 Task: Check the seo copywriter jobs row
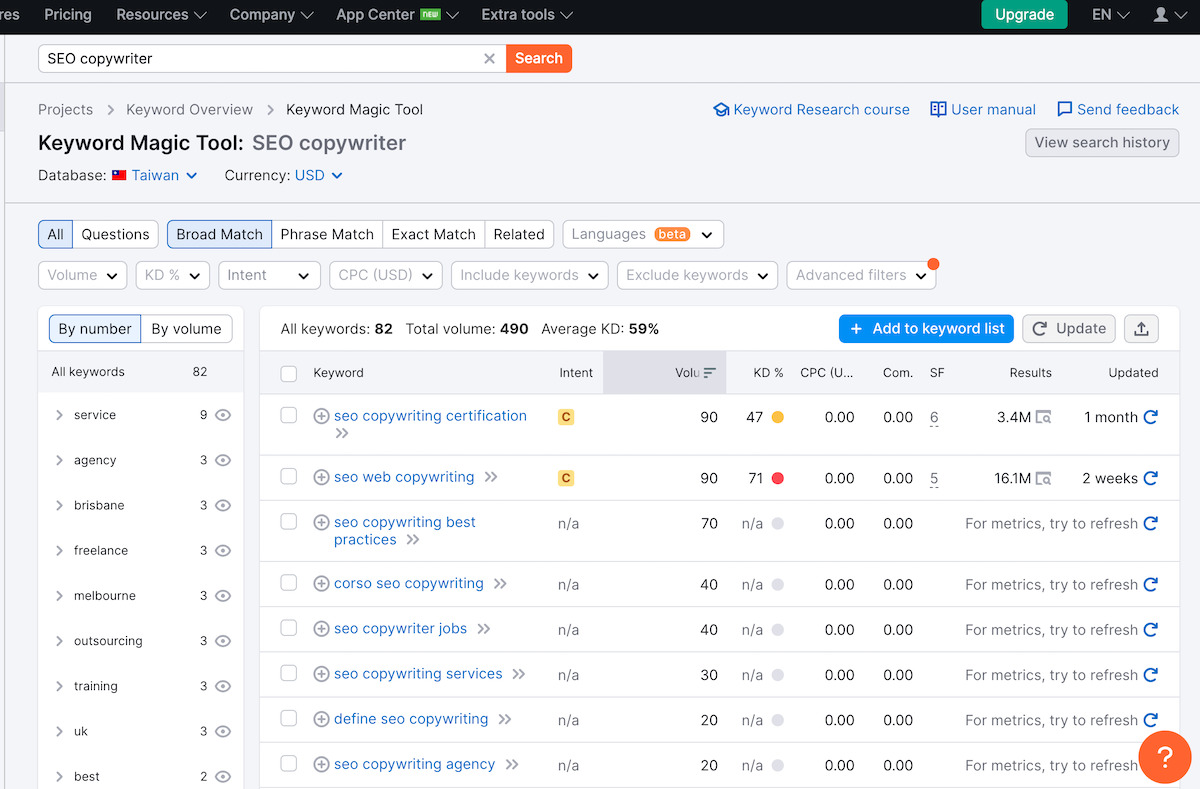(x=289, y=627)
